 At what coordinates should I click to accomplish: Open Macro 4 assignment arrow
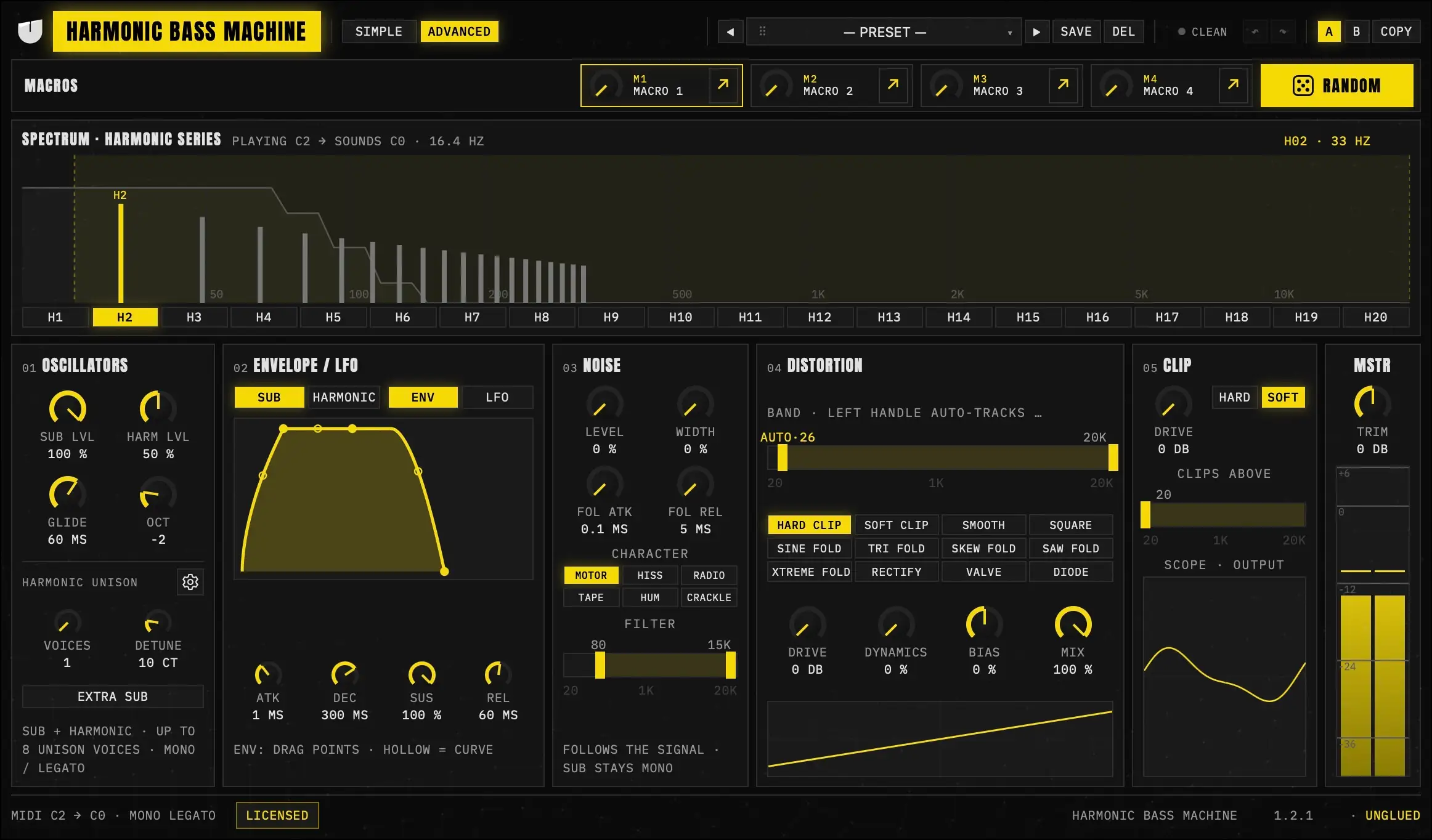pos(1233,84)
